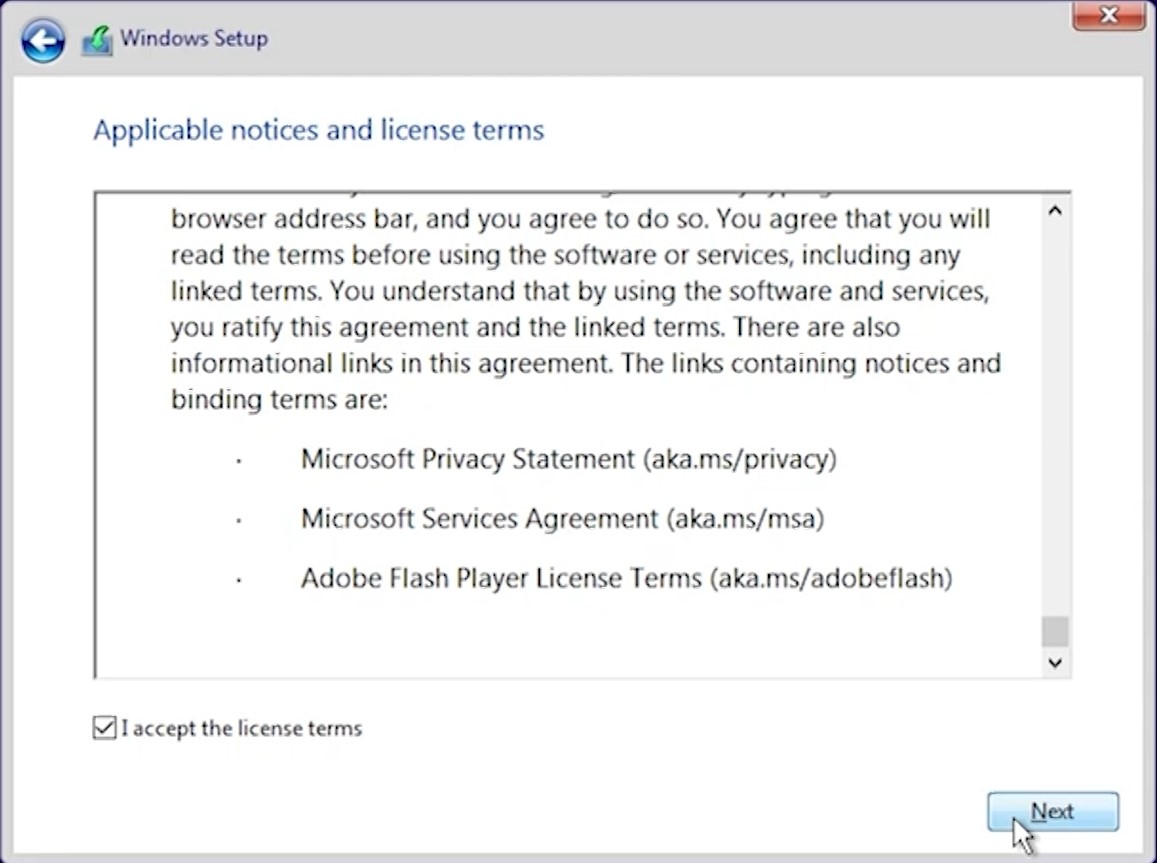
Task: Go back using the blue arrow button
Action: click(x=43, y=40)
